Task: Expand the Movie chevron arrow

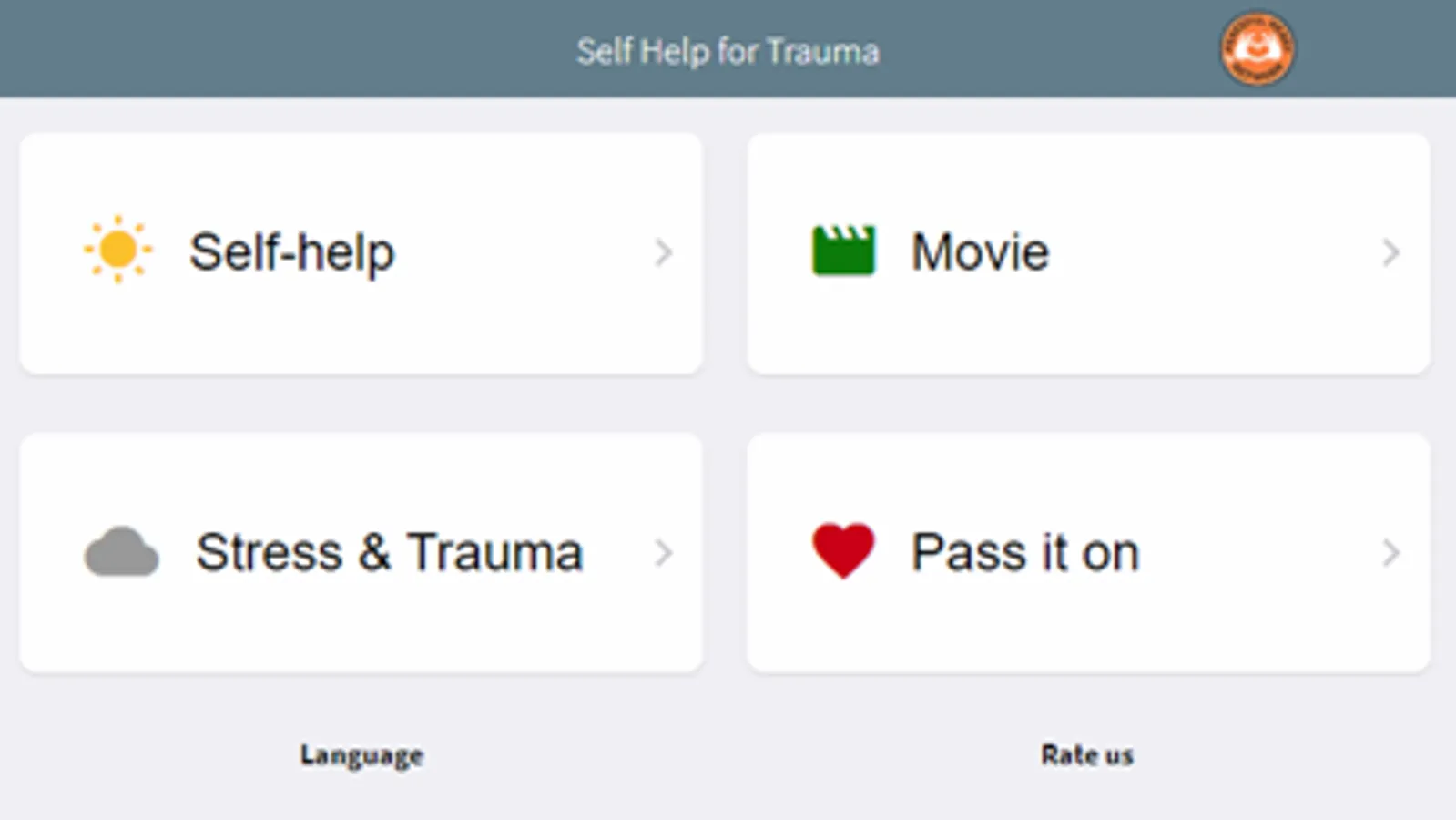Action: point(1390,252)
